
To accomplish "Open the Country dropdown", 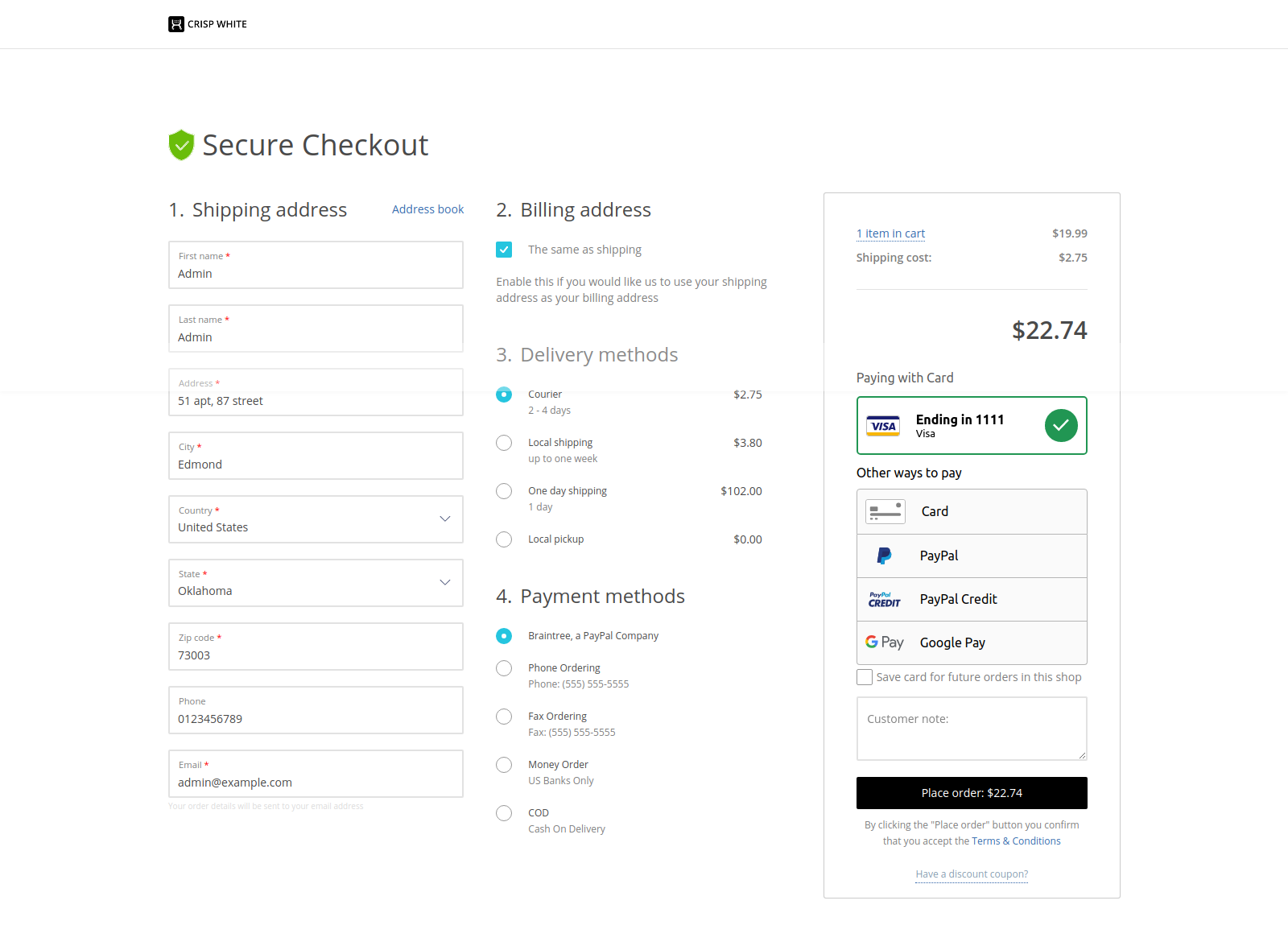I will click(444, 519).
